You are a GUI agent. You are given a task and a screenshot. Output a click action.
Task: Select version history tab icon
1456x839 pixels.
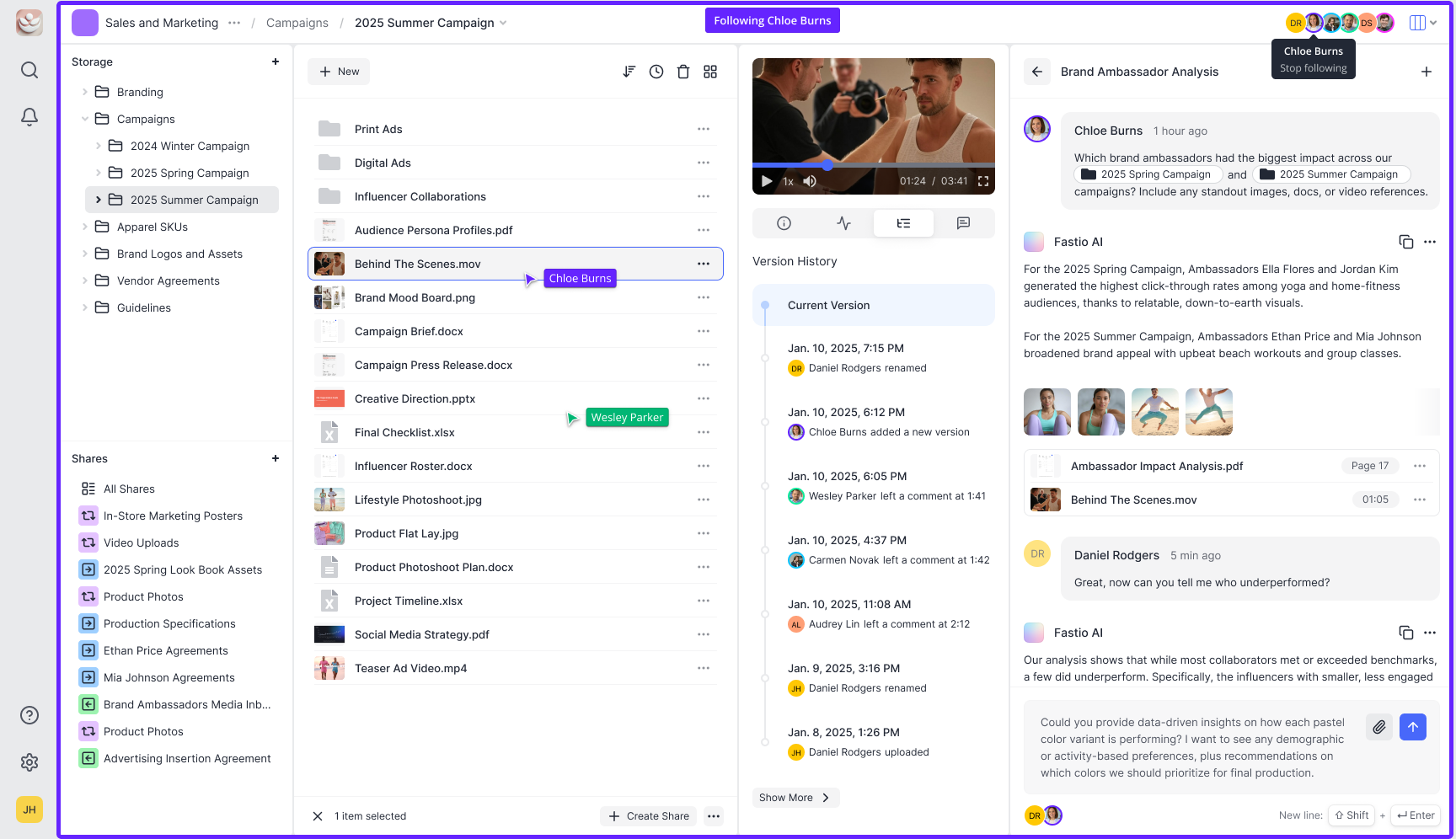[903, 223]
